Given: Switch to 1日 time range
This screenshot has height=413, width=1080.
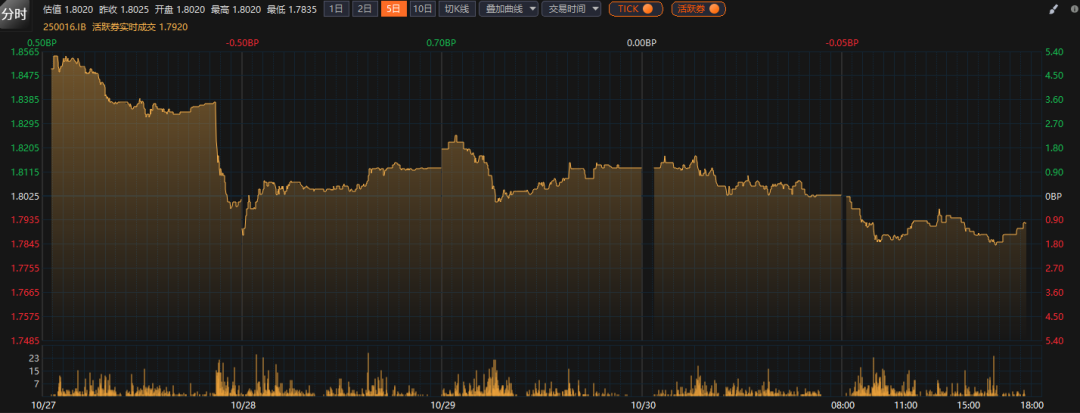Looking at the screenshot, I should click(337, 9).
